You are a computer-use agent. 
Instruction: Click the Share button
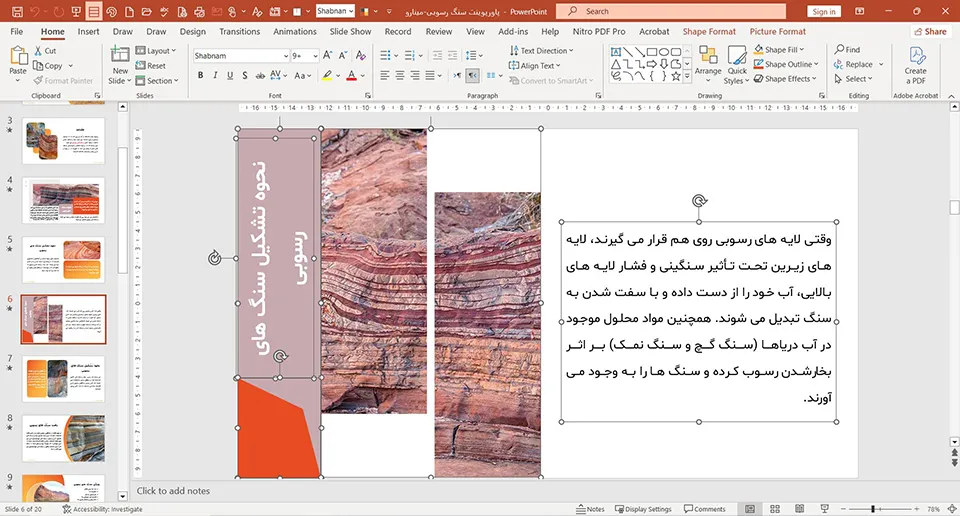pyautogui.click(x=929, y=31)
